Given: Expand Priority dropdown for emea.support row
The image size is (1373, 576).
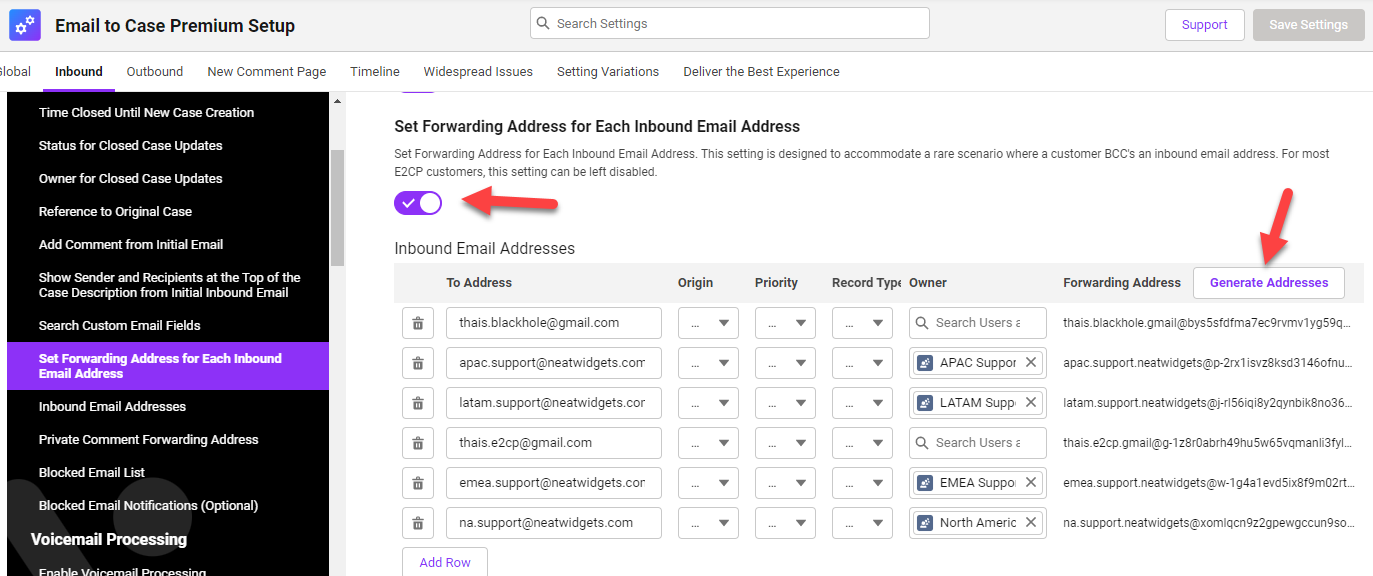Looking at the screenshot, I should [785, 483].
